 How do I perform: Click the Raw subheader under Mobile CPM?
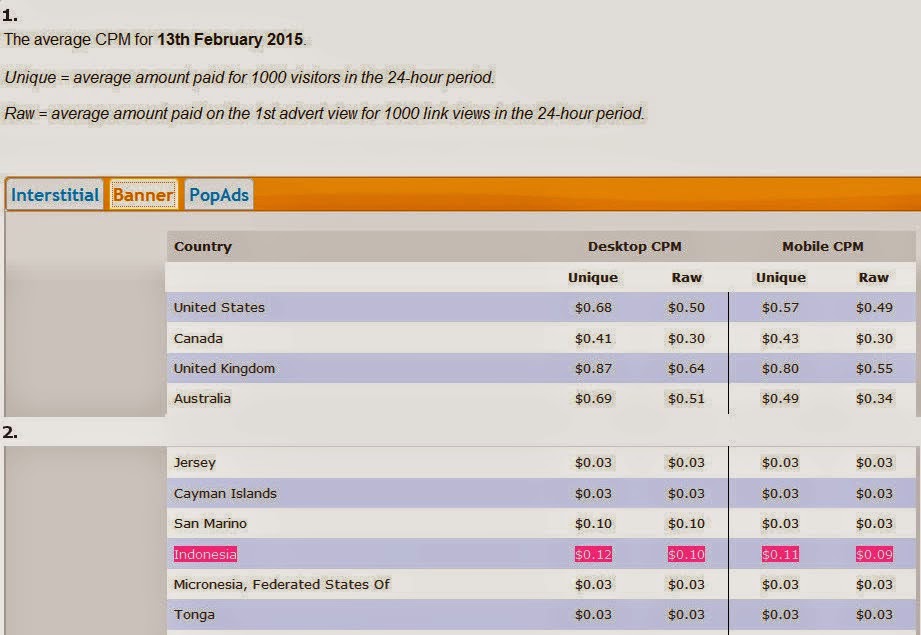pos(875,277)
